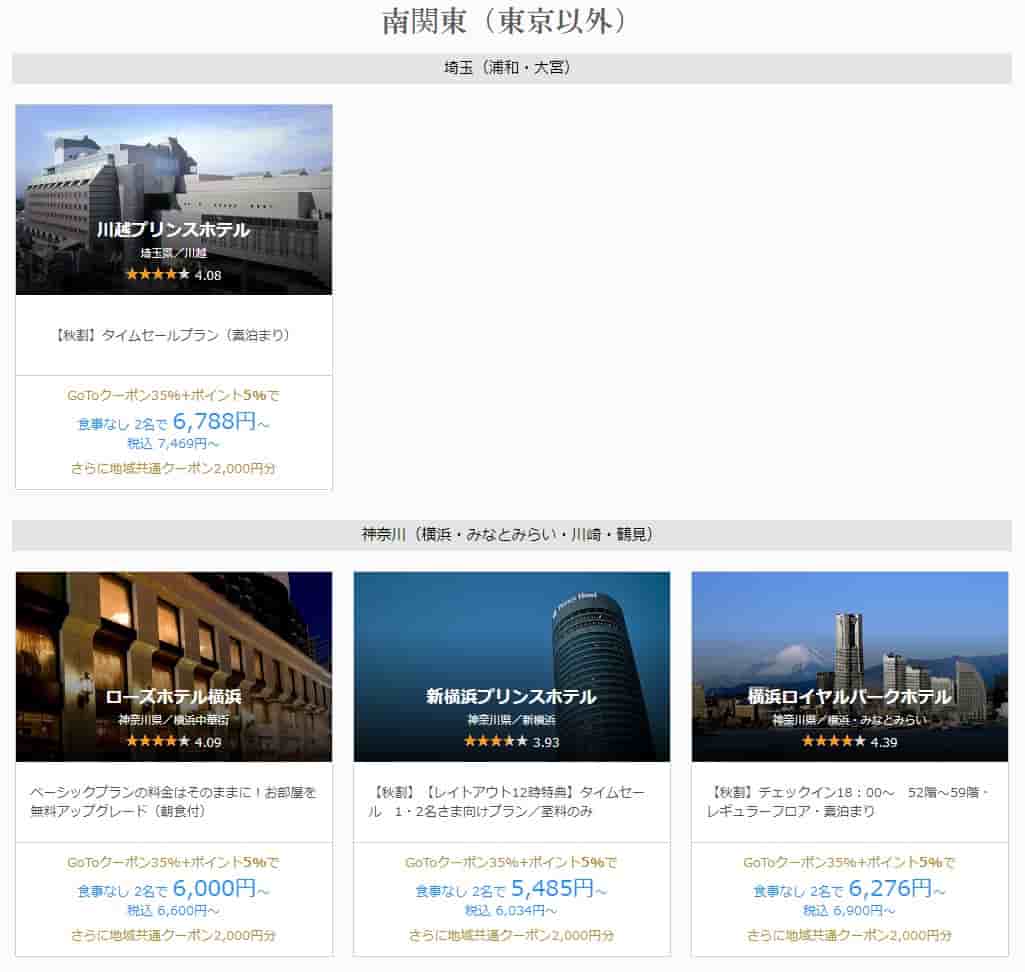Click the GoToクーポン text above 5,485円

click(511, 863)
